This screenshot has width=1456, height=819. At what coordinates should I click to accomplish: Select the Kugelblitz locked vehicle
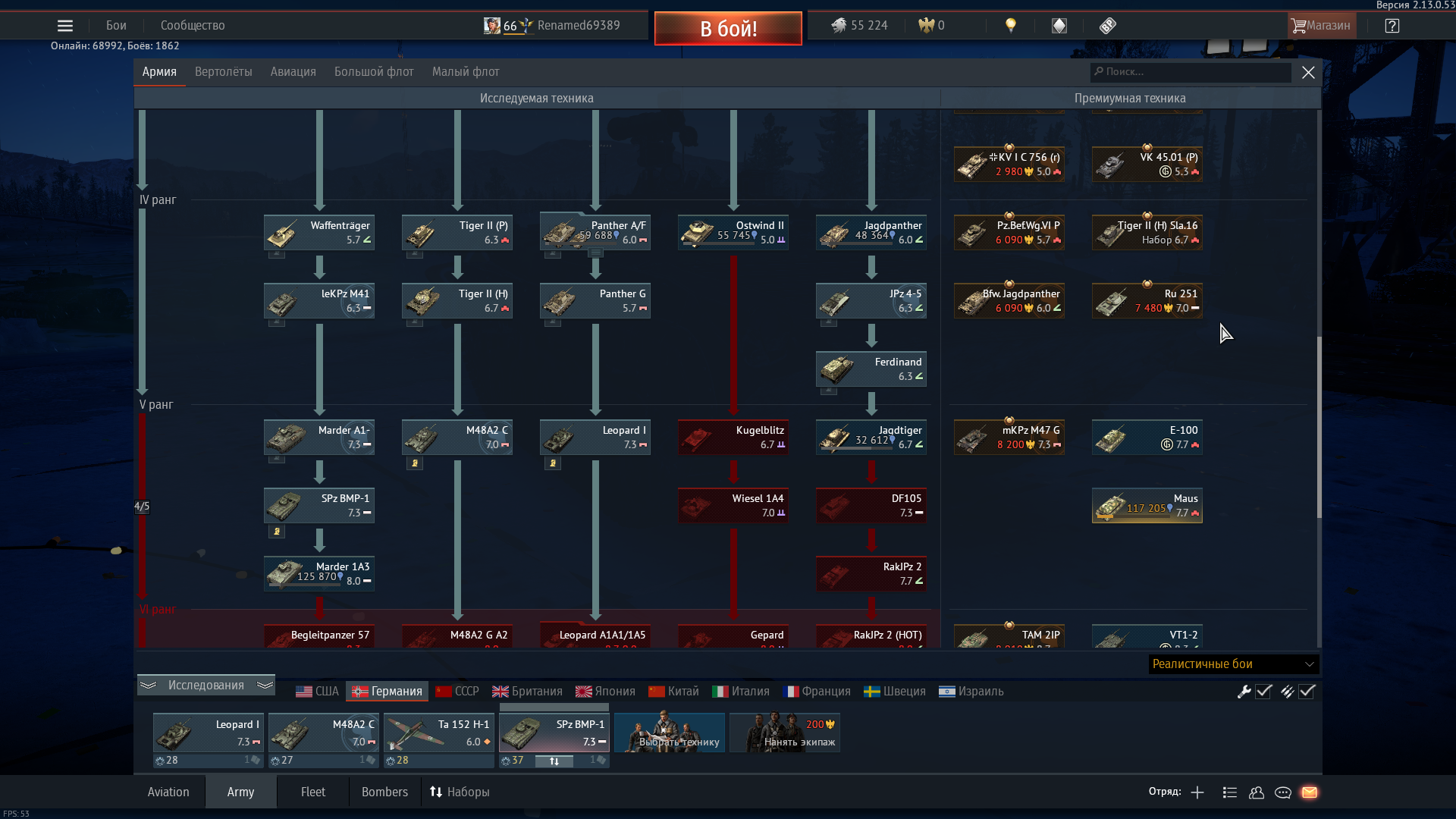733,438
